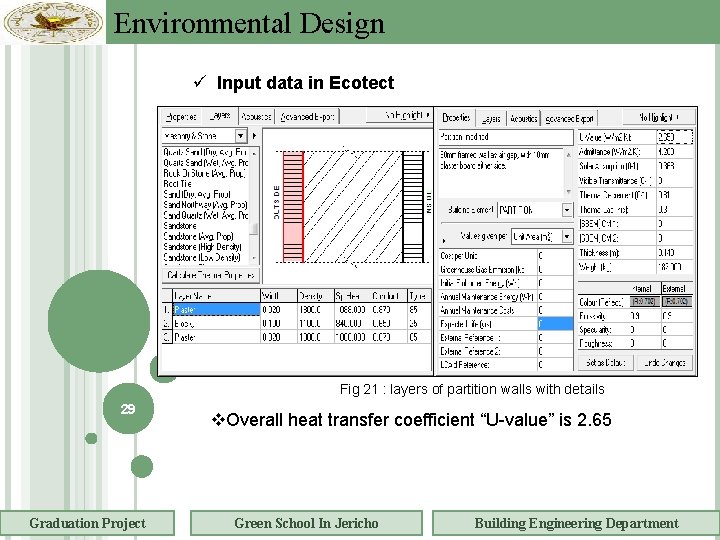This screenshot has width=720, height=540.
Task: Open Building Element PARTITION dropdown
Action: click(x=535, y=210)
